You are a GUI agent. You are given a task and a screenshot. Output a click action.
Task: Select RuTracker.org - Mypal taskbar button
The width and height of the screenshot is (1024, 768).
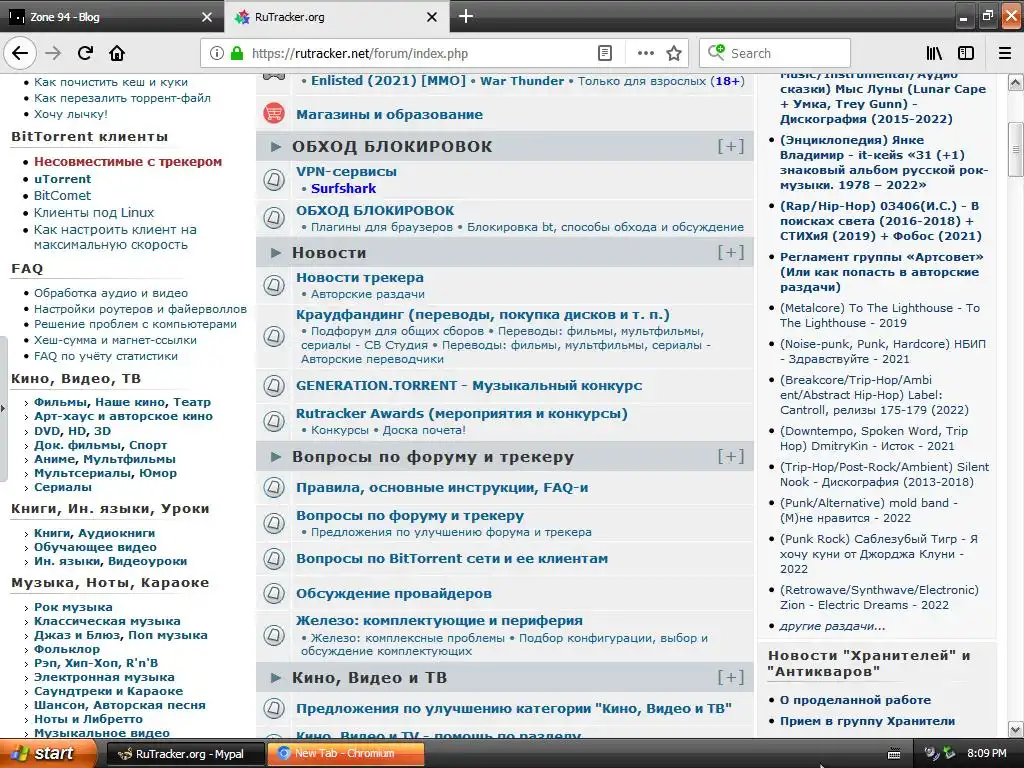coord(185,754)
